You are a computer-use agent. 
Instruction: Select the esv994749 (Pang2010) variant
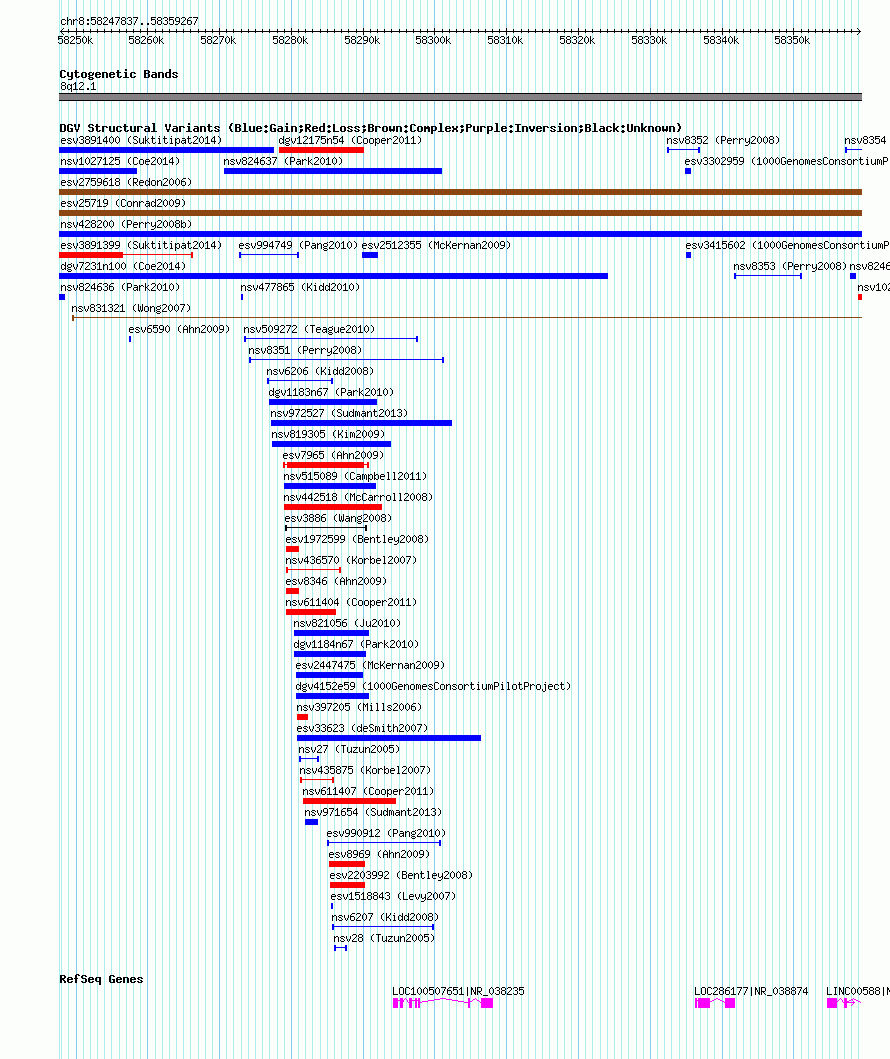(x=298, y=245)
